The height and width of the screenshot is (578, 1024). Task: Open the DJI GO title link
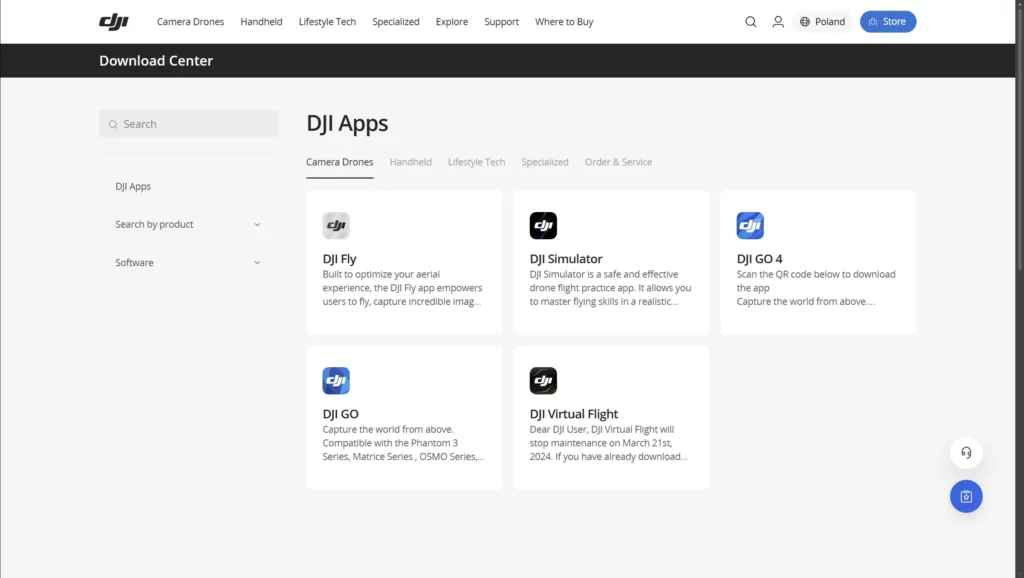340,414
